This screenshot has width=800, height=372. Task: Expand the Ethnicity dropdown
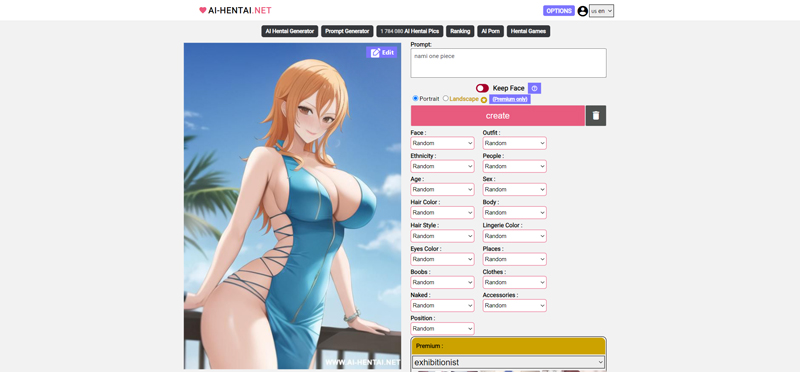pyautogui.click(x=442, y=166)
